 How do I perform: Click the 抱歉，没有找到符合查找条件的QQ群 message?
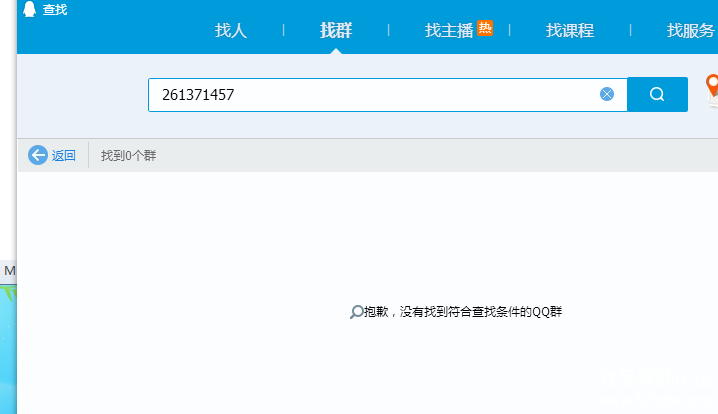tap(462, 312)
